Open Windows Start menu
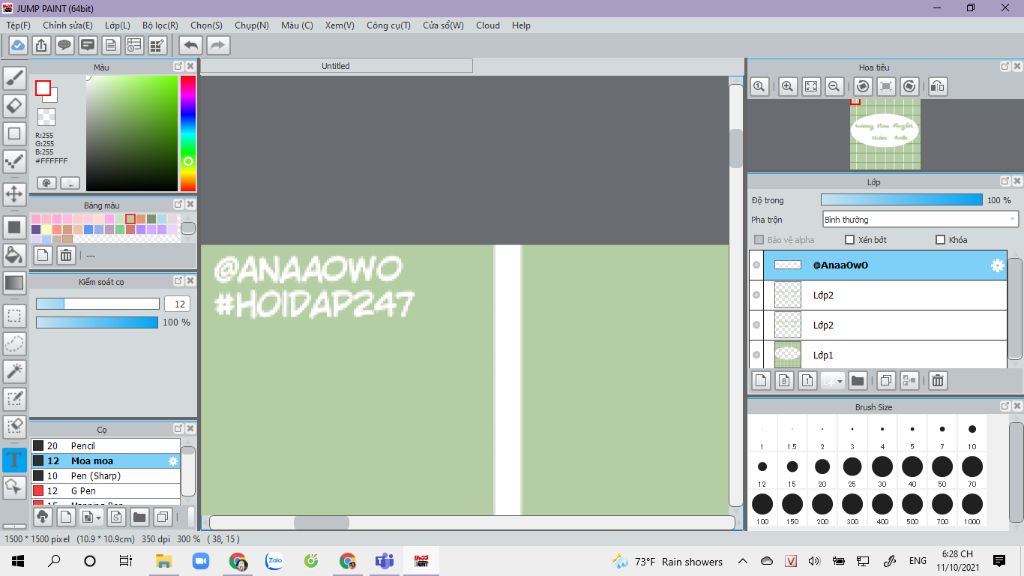Image resolution: width=1024 pixels, height=576 pixels. pos(18,561)
